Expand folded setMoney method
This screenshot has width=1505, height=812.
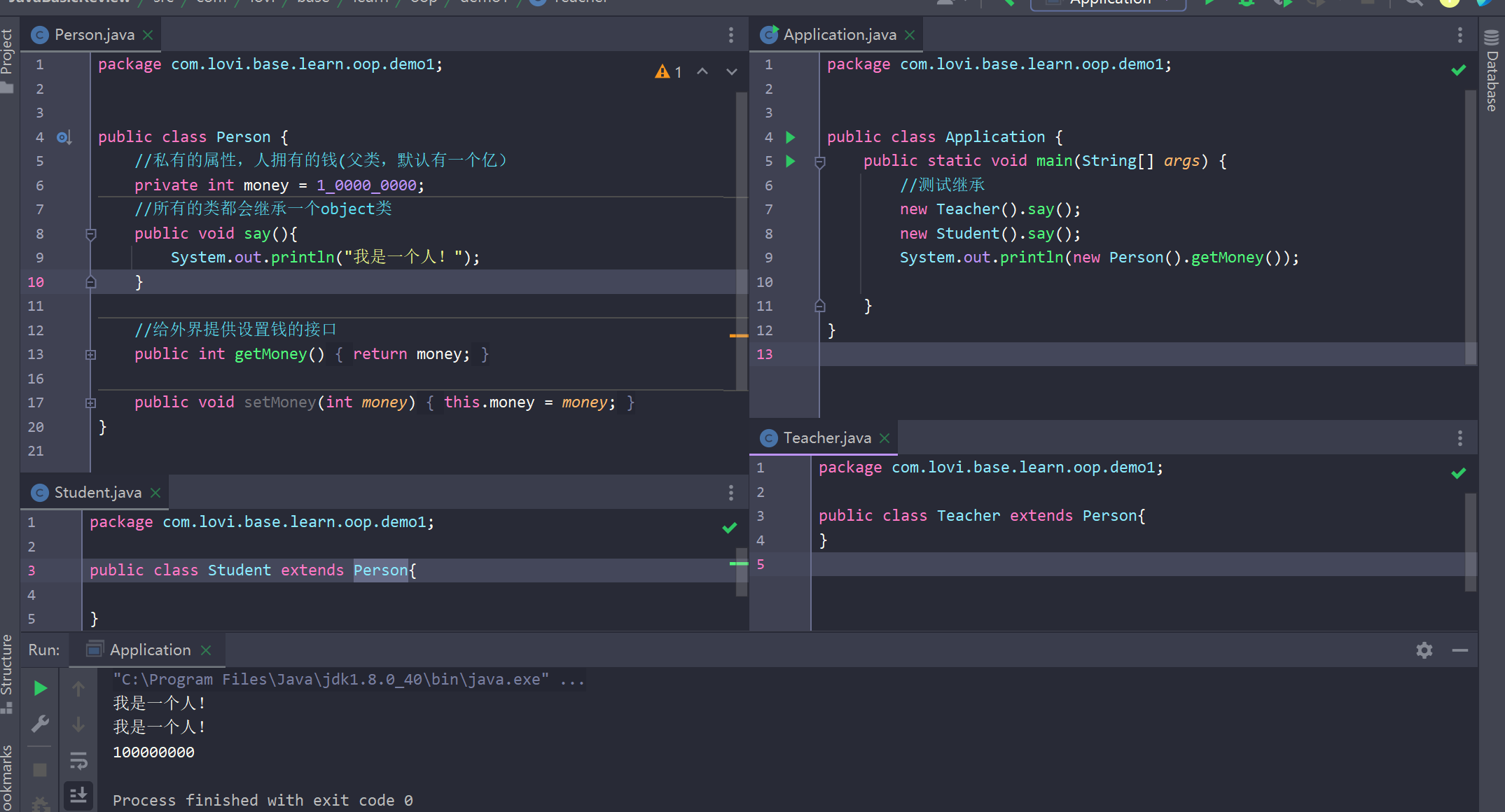[x=90, y=403]
